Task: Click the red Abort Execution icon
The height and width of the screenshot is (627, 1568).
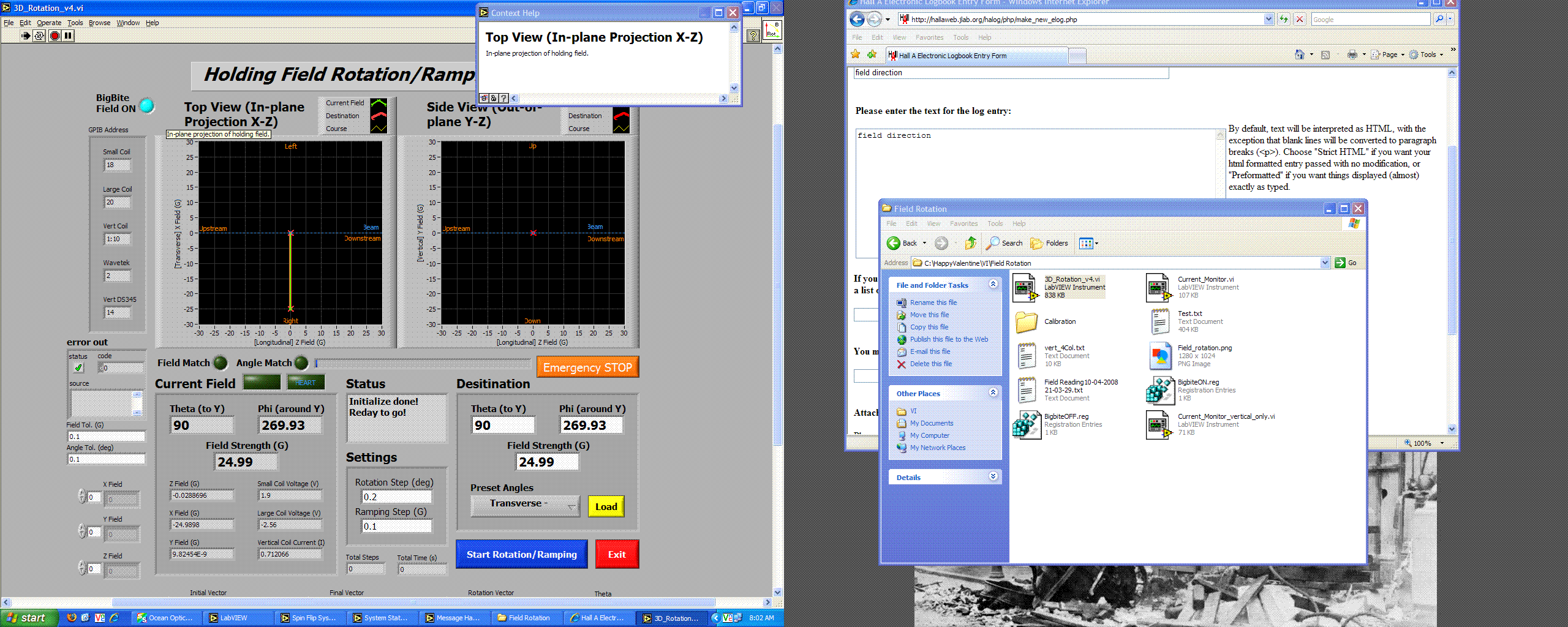Action: click(x=55, y=36)
